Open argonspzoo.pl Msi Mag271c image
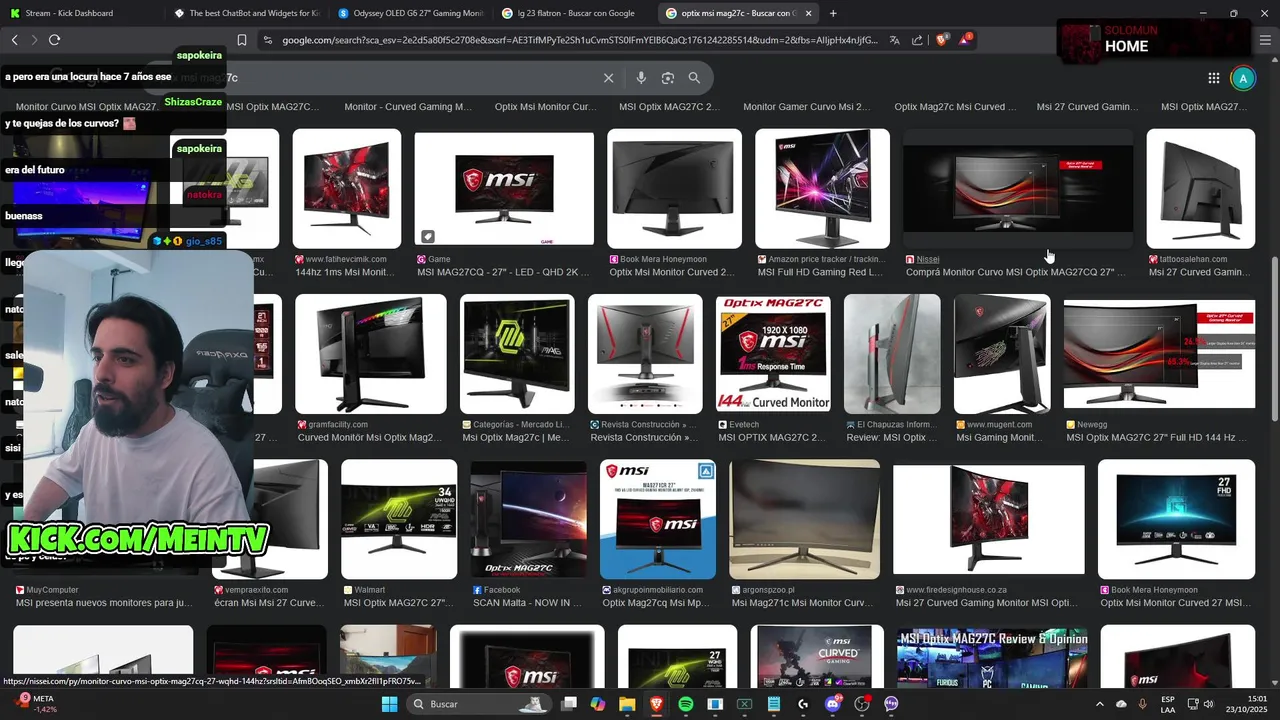 pyautogui.click(x=804, y=519)
